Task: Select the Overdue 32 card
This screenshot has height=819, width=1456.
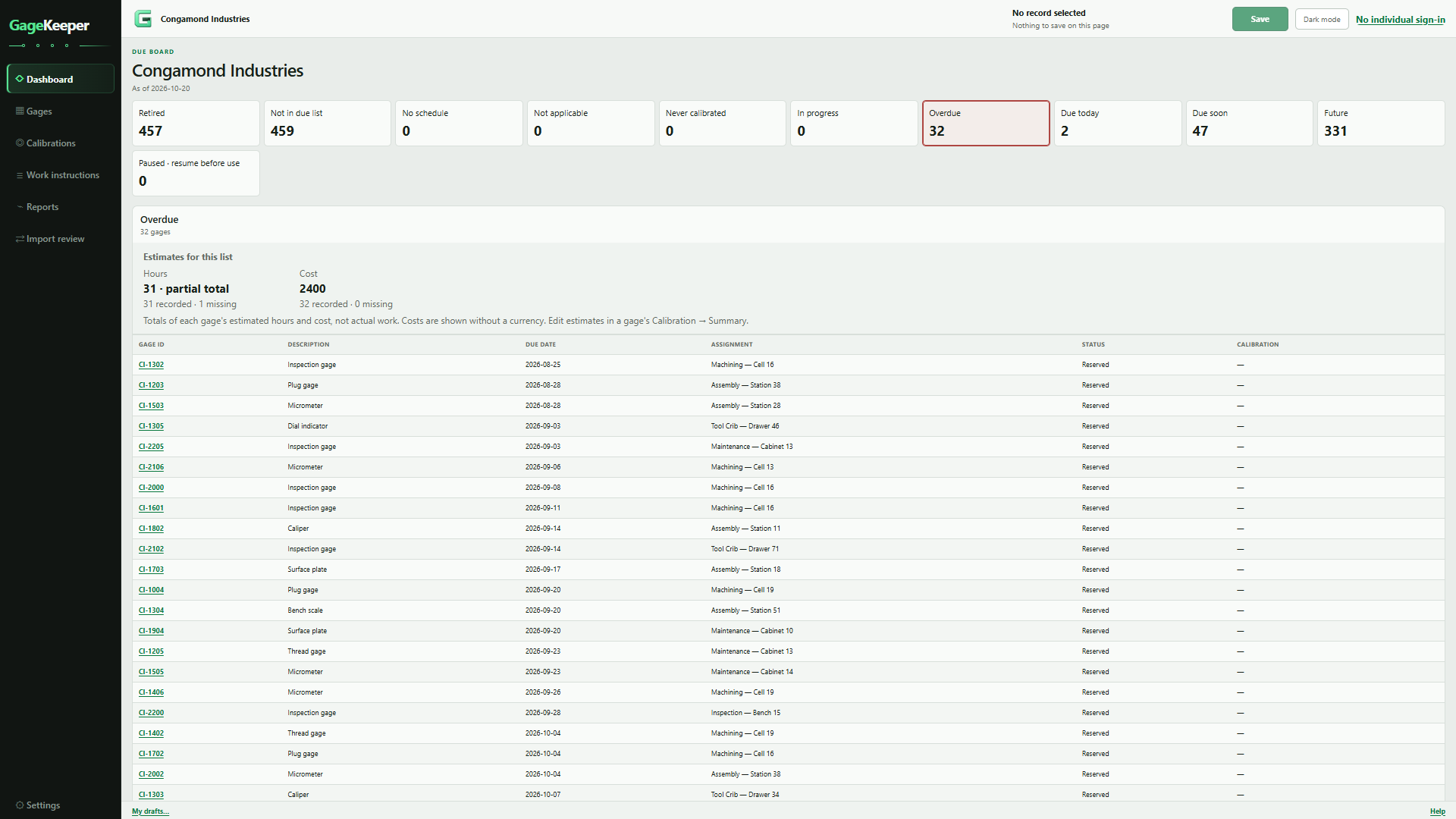Action: tap(986, 123)
